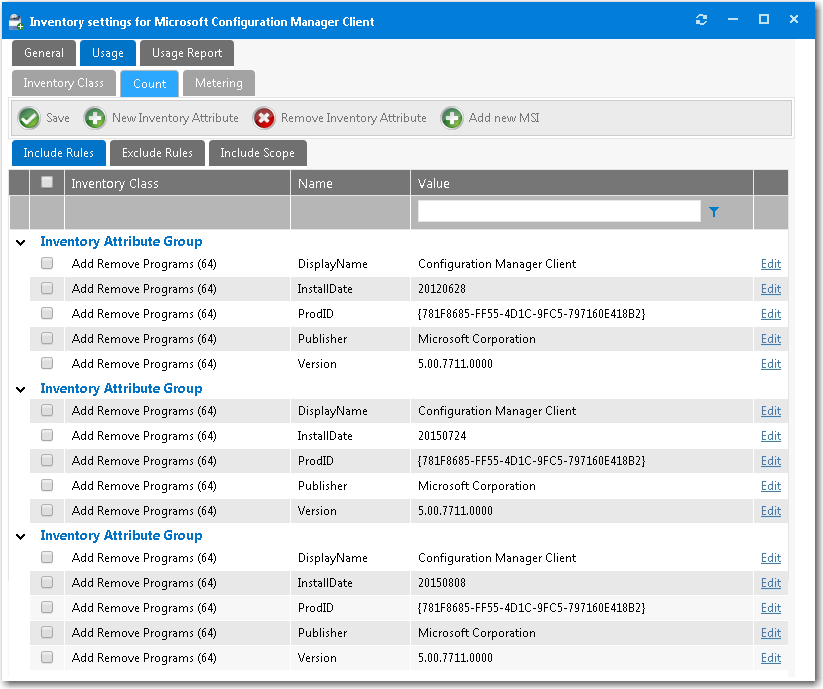Click the Add new MSI plus icon
The image size is (823, 689).
click(452, 118)
